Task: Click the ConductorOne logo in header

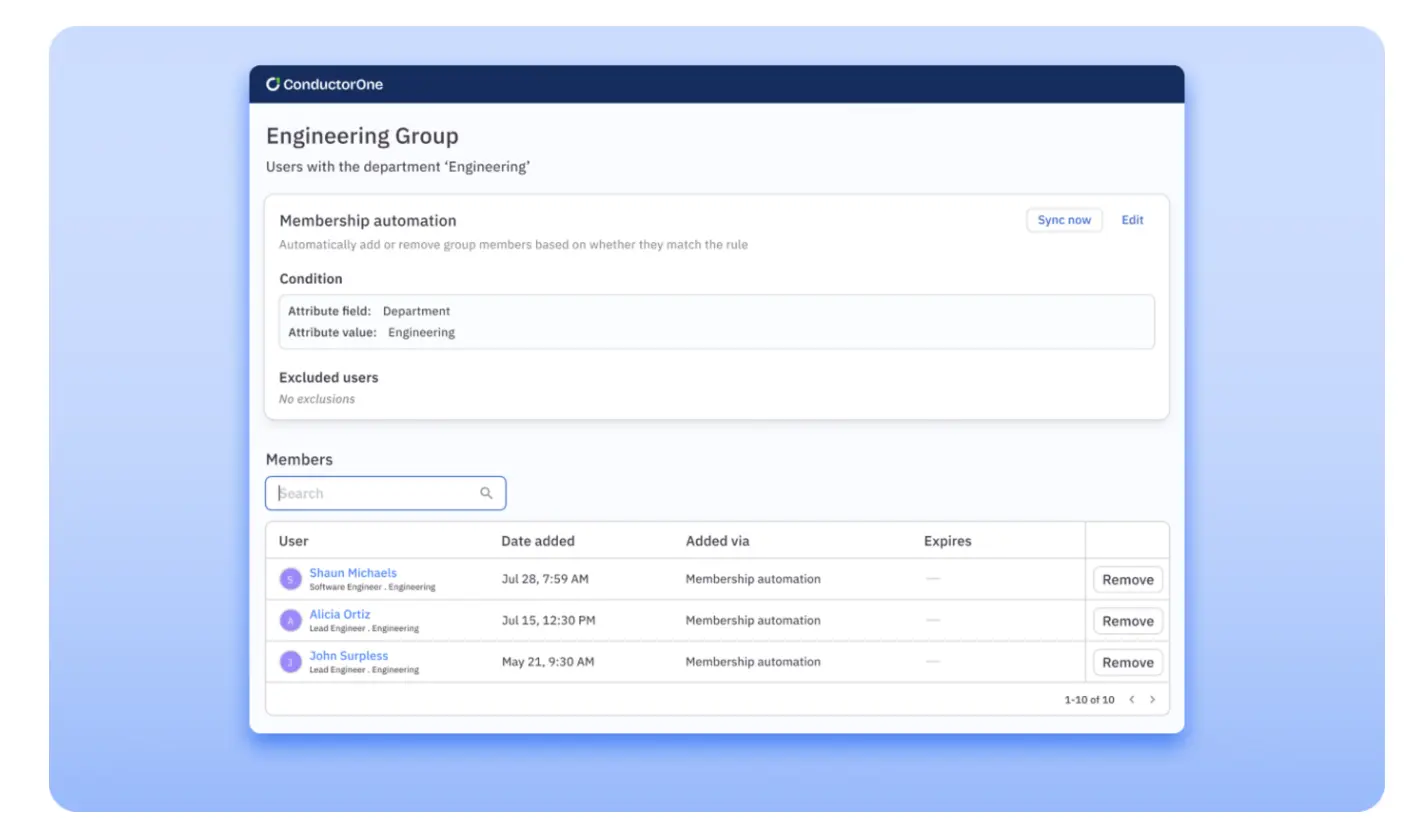Action: click(324, 85)
